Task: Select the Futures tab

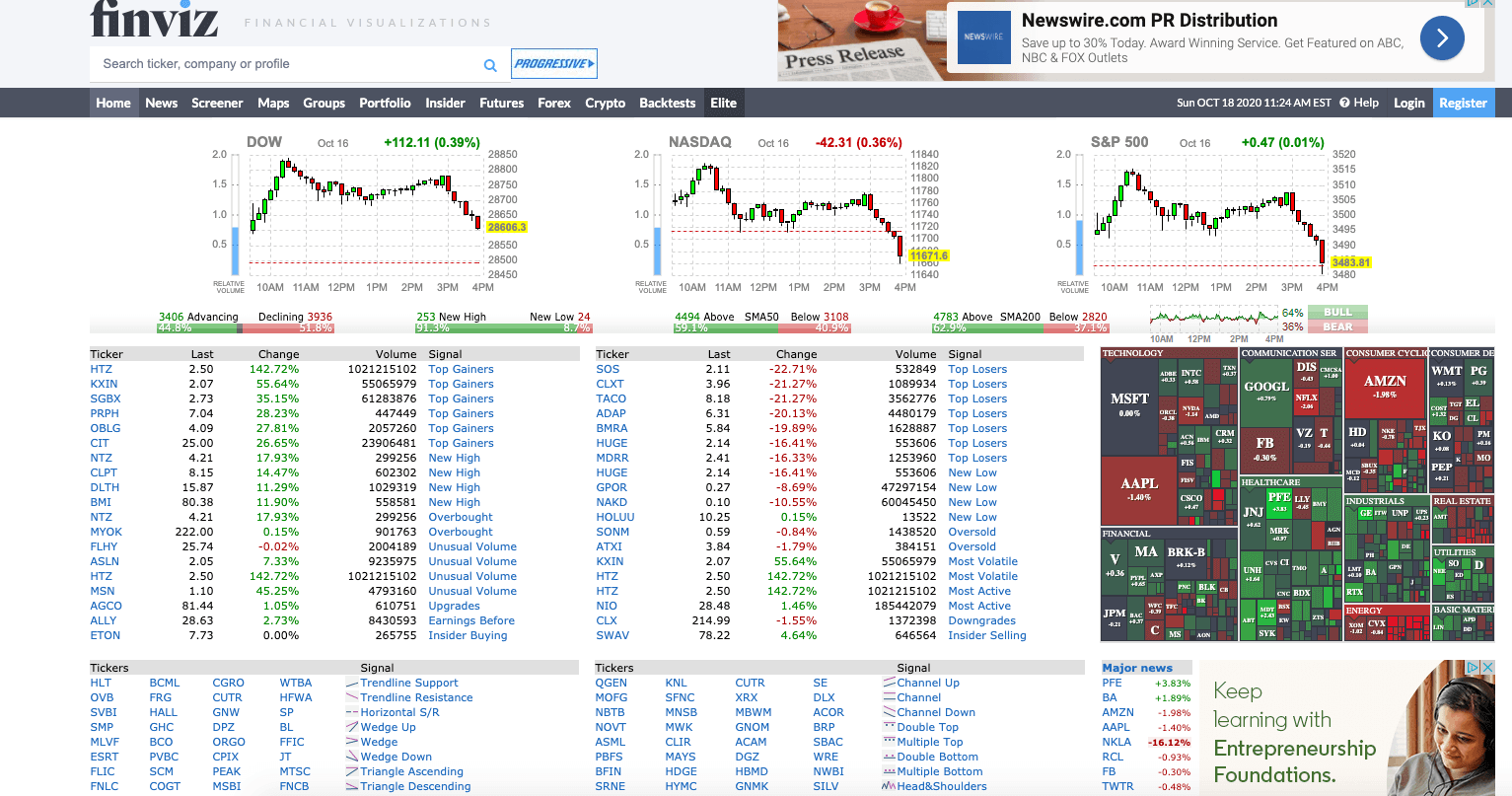Action: [502, 103]
